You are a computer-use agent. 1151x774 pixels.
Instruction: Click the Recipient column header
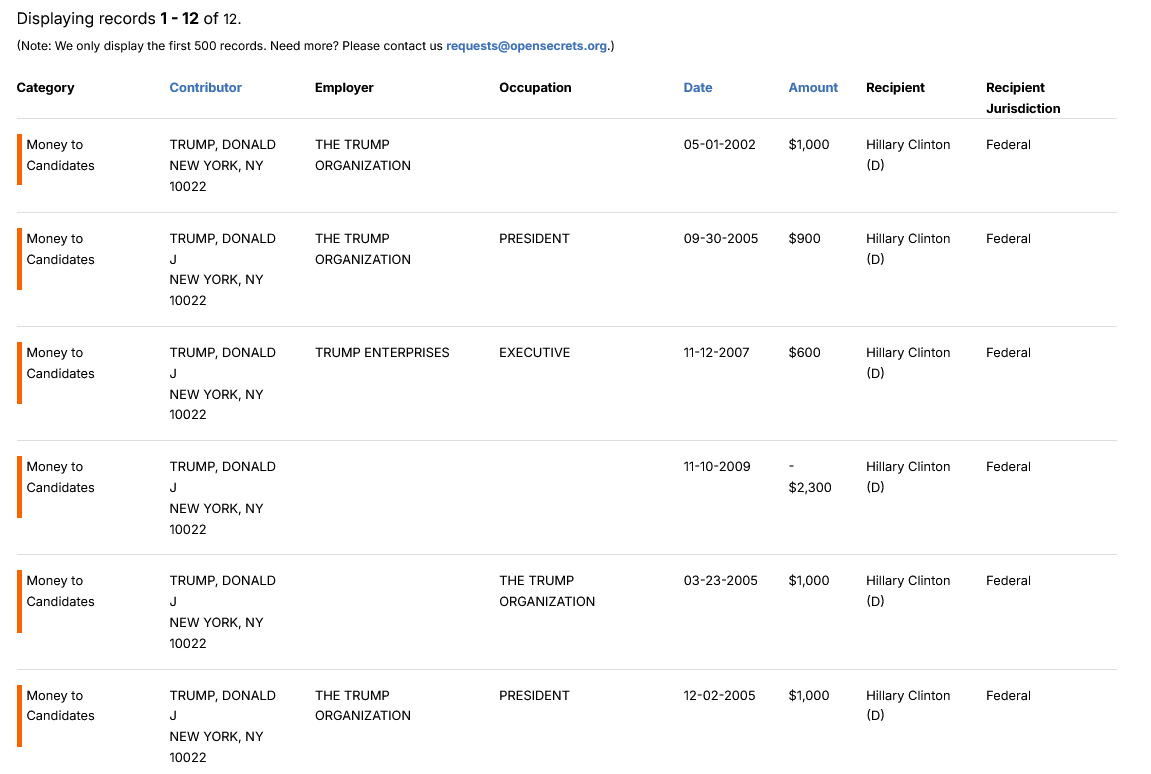pyautogui.click(x=895, y=87)
